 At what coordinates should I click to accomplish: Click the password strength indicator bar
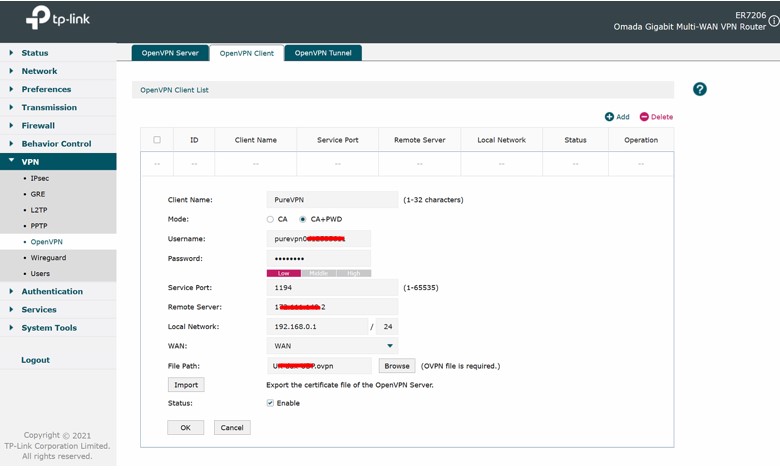coord(319,273)
